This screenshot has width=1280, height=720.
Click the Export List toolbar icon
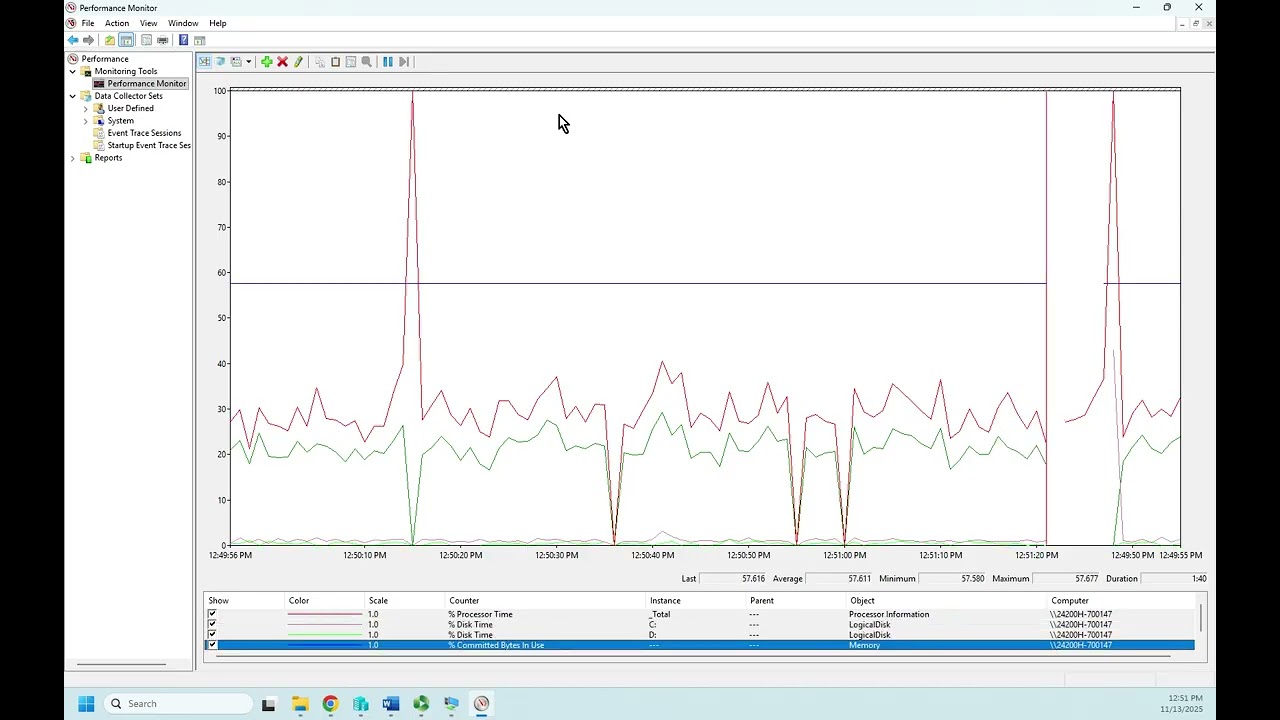pyautogui.click(x=146, y=40)
